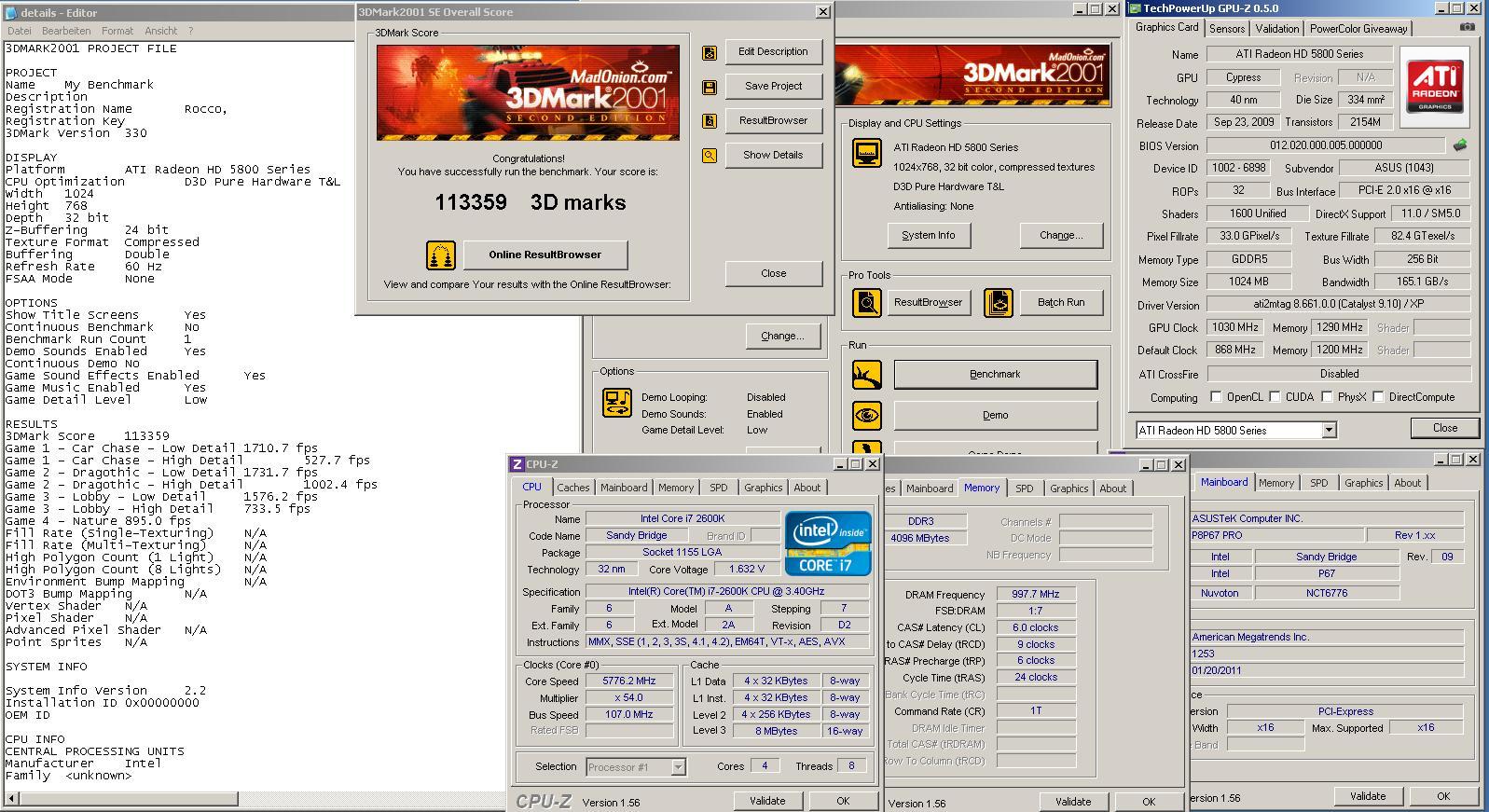
Task: Click the Save Project floppy icon
Action: click(x=710, y=87)
